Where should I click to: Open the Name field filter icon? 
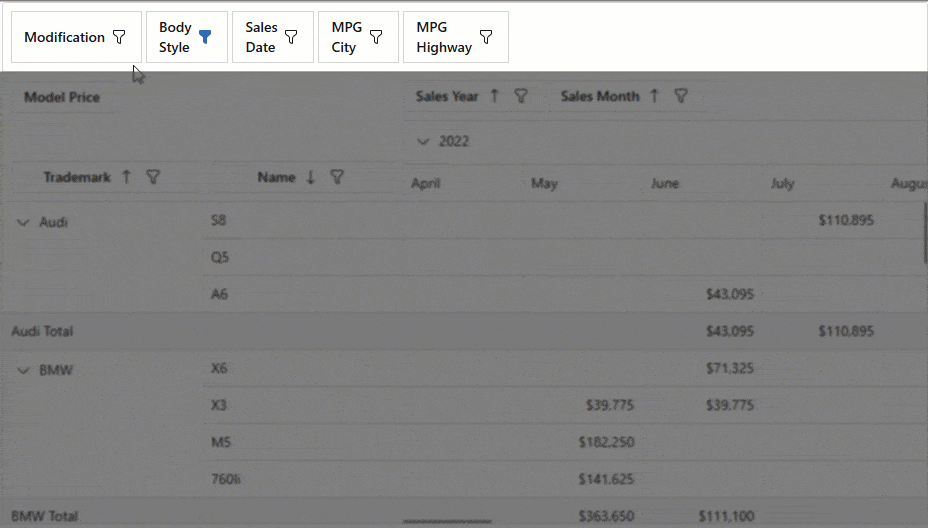337,177
